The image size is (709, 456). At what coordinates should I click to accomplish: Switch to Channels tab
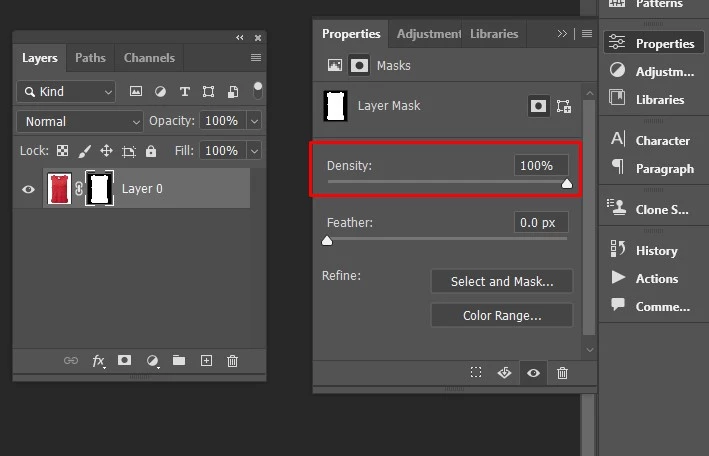click(149, 58)
